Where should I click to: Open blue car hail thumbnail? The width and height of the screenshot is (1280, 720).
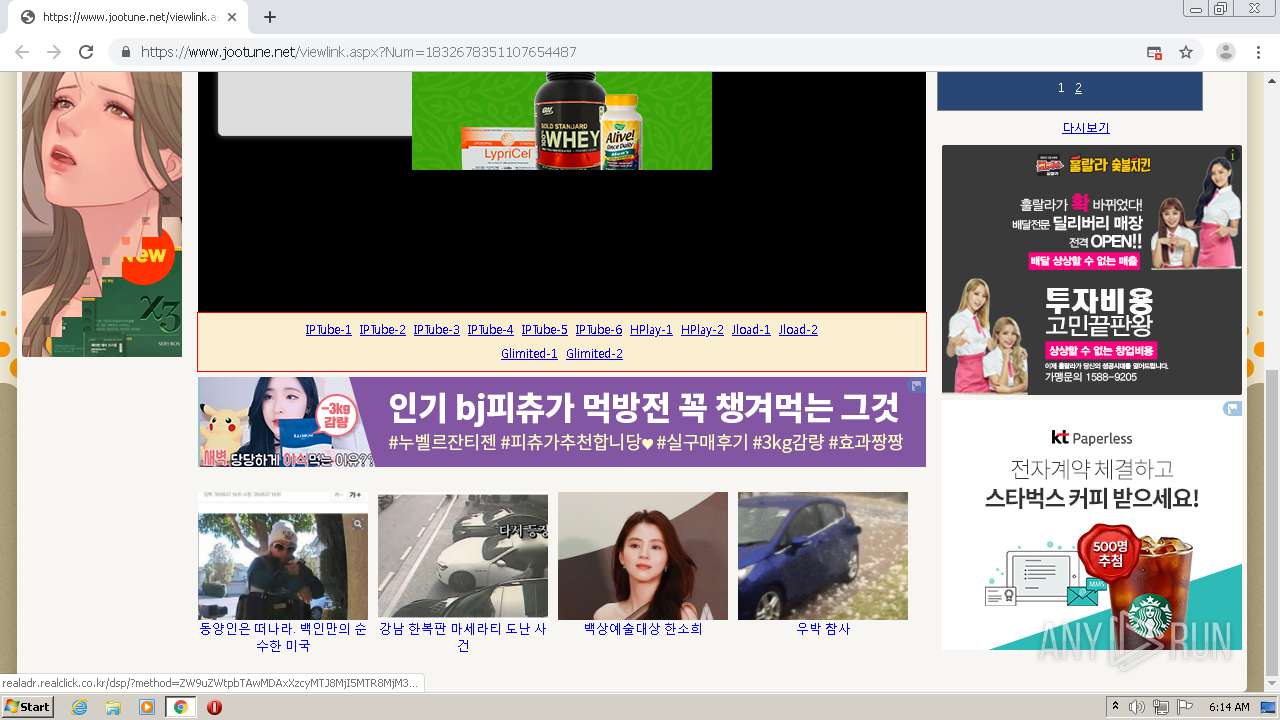coord(823,556)
